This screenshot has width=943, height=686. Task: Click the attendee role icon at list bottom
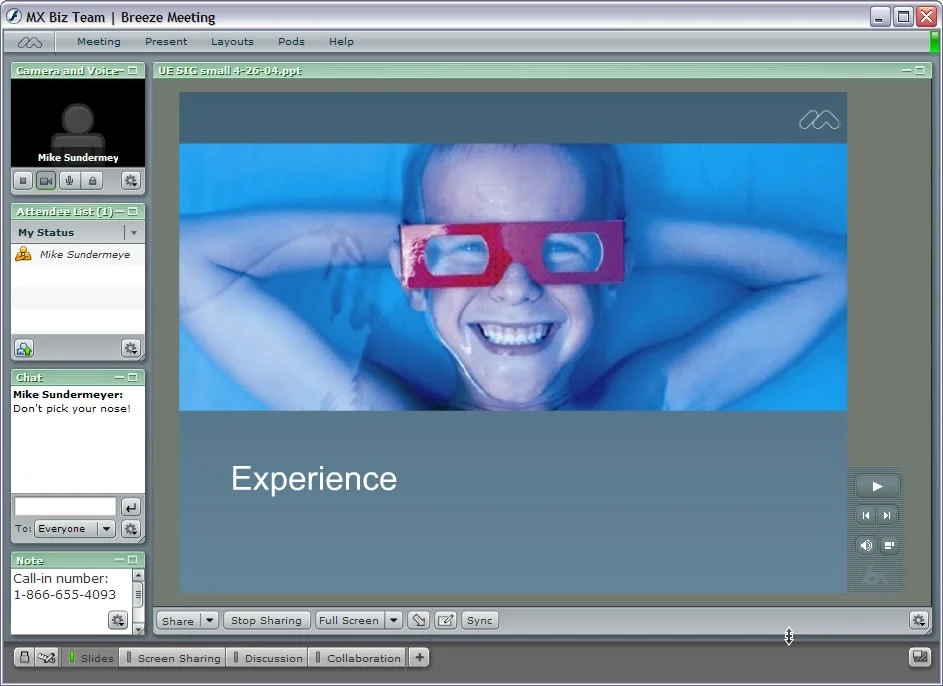24,348
